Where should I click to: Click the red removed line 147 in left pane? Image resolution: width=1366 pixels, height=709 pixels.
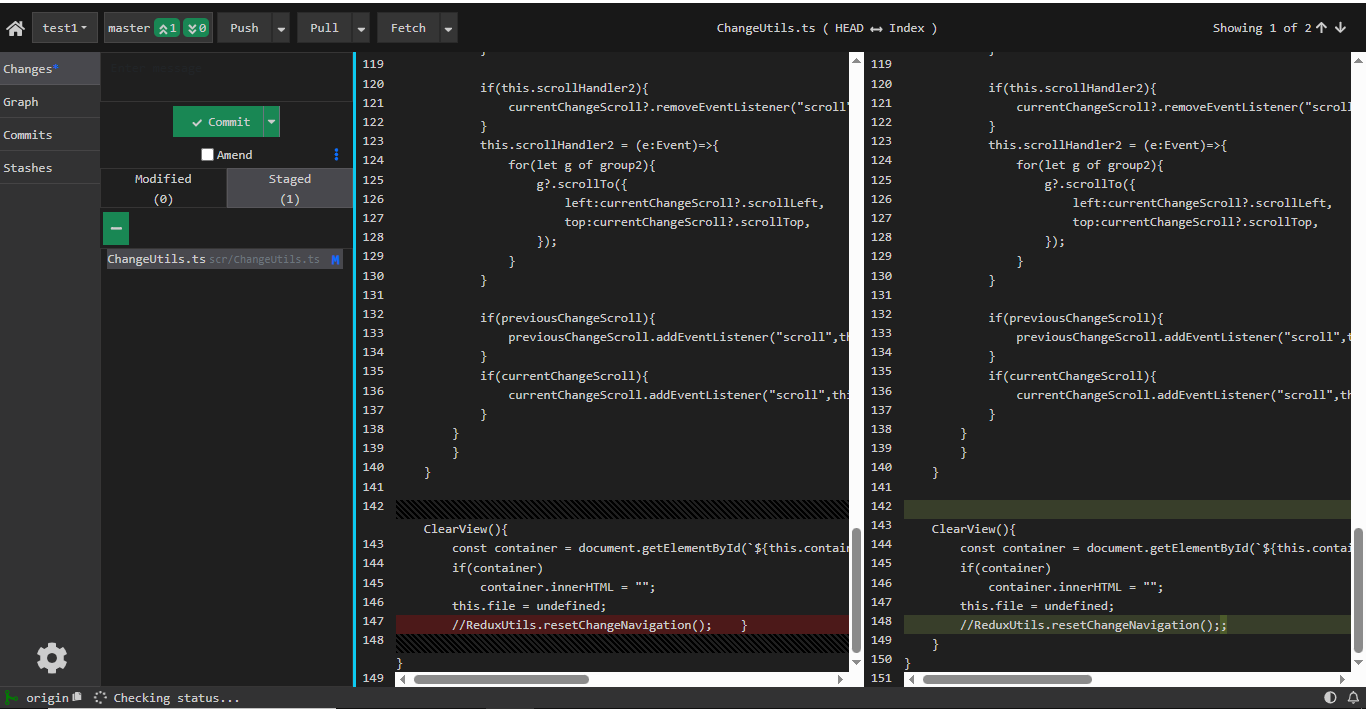[622, 625]
